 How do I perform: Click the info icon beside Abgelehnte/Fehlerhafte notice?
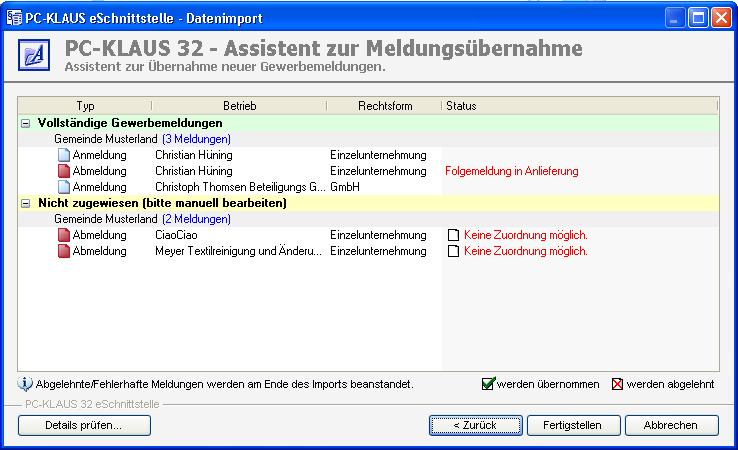tap(25, 383)
